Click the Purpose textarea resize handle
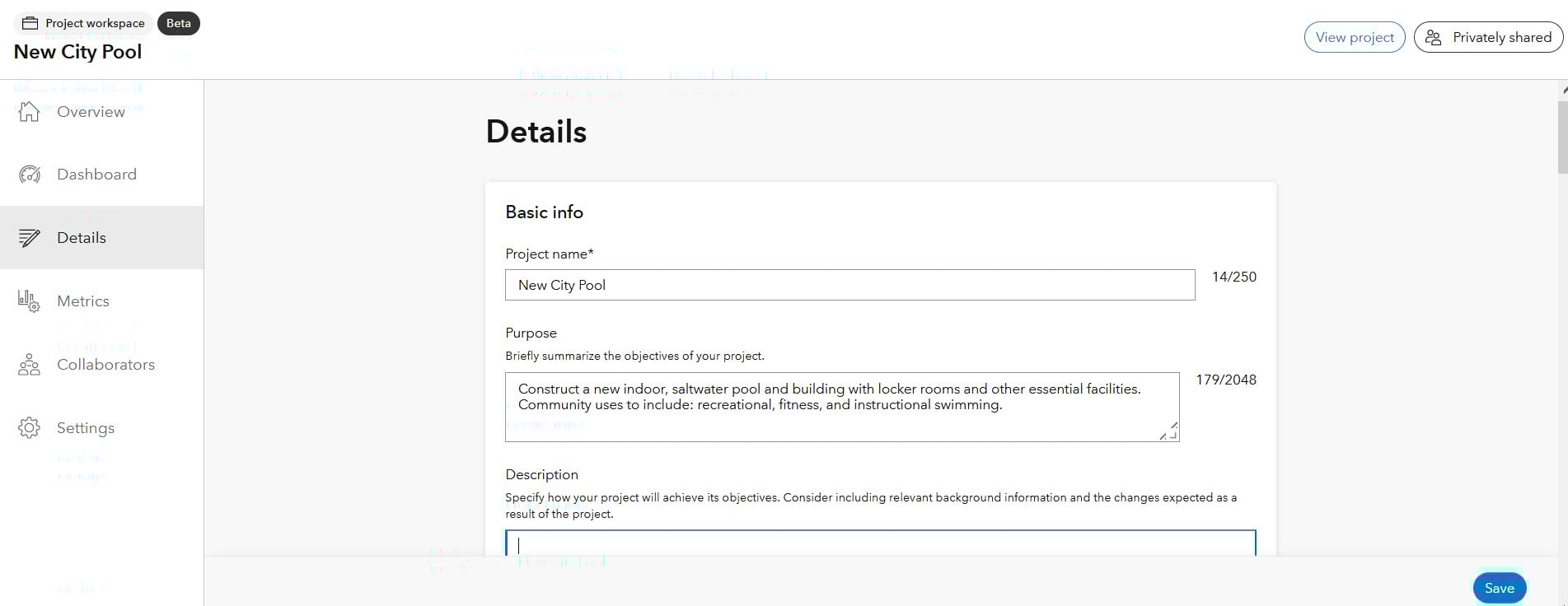This screenshot has width=1568, height=606. pos(1170,432)
